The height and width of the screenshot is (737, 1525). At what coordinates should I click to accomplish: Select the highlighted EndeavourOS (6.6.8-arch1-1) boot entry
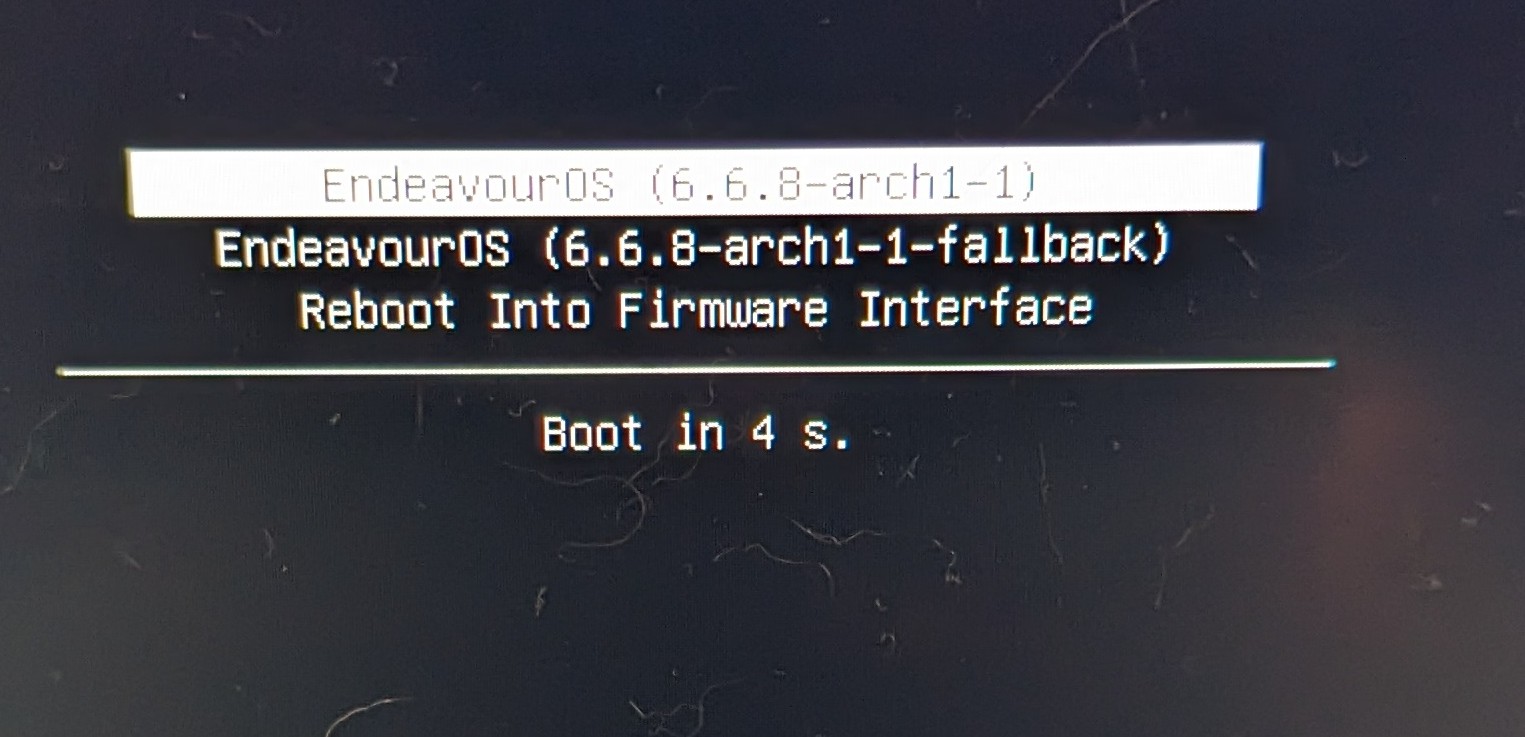pyautogui.click(x=694, y=180)
